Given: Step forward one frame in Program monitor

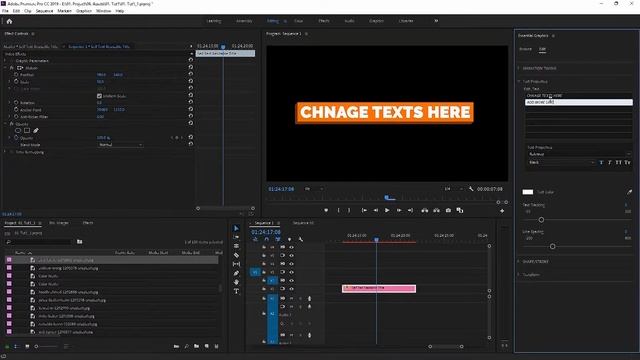Looking at the screenshot, I should pos(399,210).
